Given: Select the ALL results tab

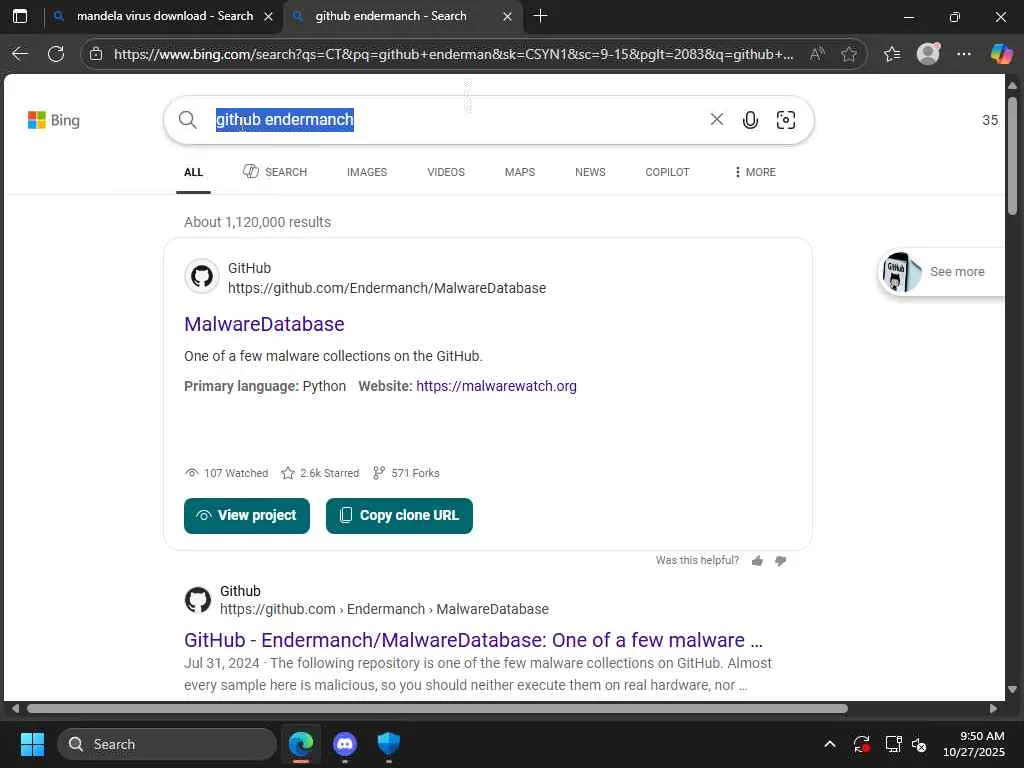Looking at the screenshot, I should click(x=193, y=172).
